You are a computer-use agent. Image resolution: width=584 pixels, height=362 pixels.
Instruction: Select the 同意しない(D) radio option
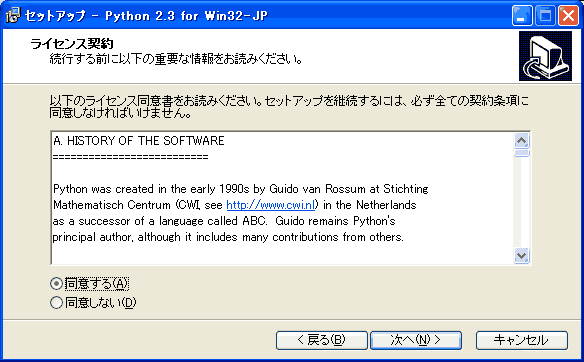(56, 302)
